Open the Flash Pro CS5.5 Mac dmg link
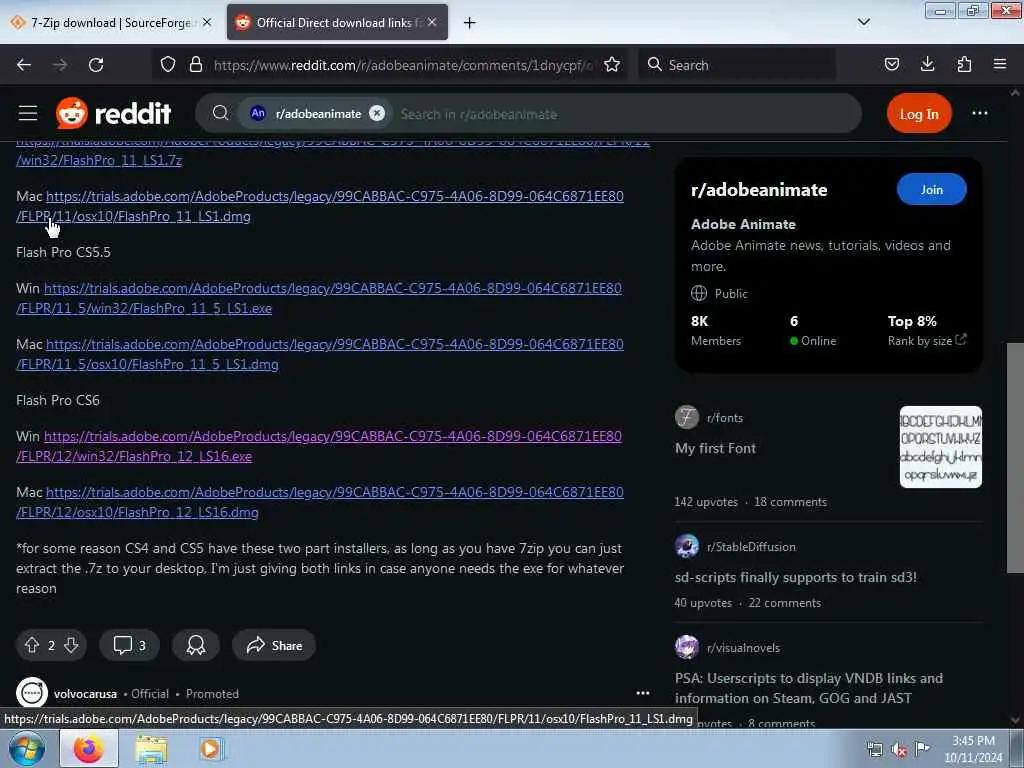This screenshot has width=1024, height=768. [x=320, y=354]
